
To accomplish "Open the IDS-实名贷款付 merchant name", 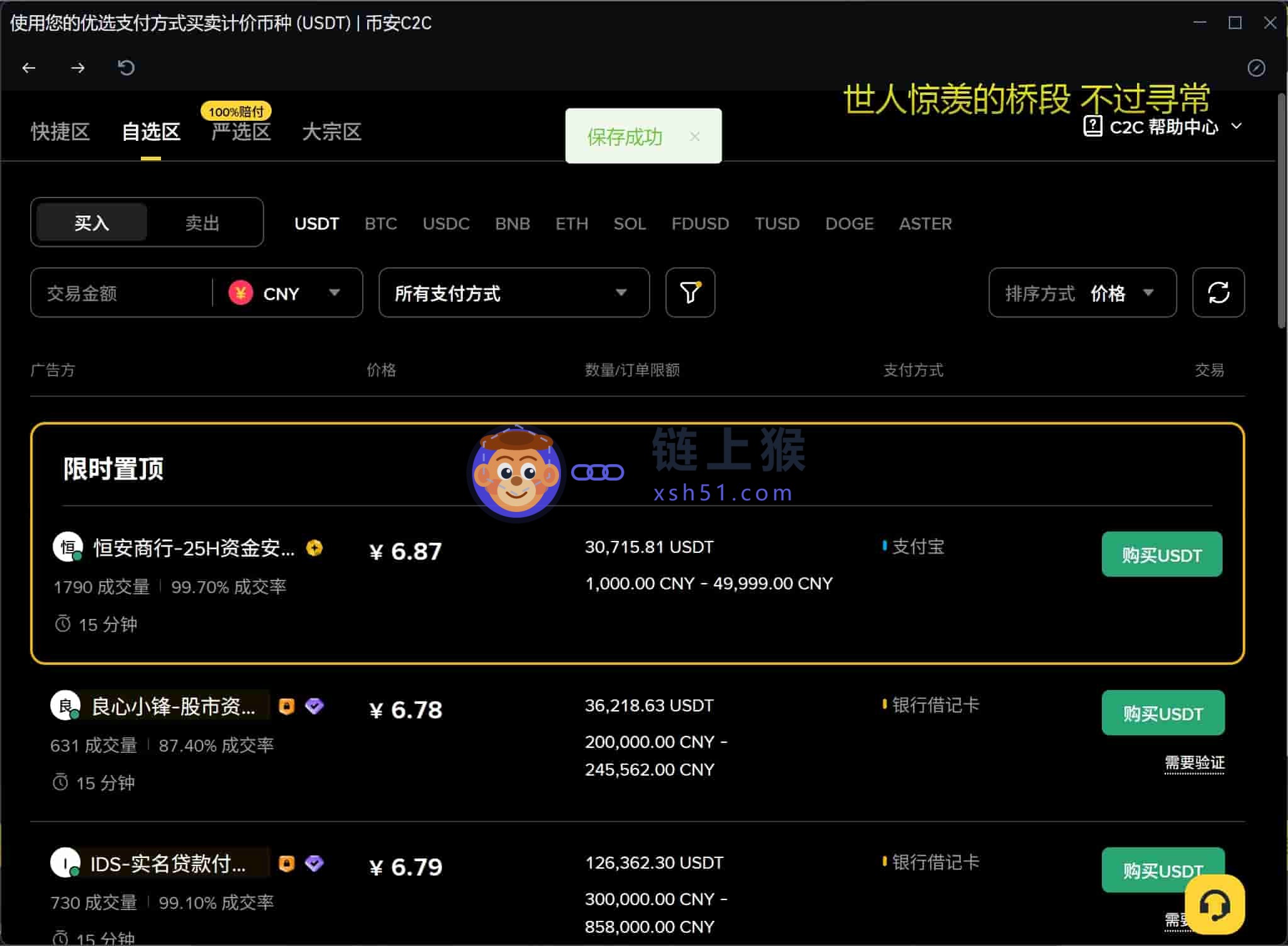I will pyautogui.click(x=168, y=864).
